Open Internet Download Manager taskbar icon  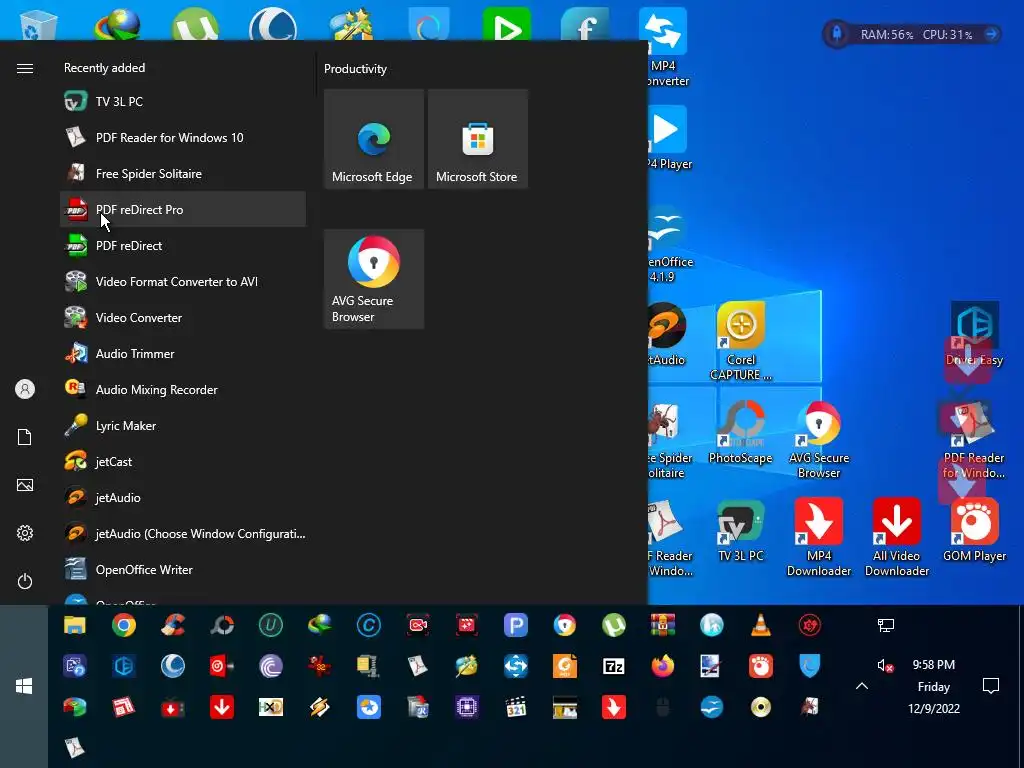coord(319,626)
